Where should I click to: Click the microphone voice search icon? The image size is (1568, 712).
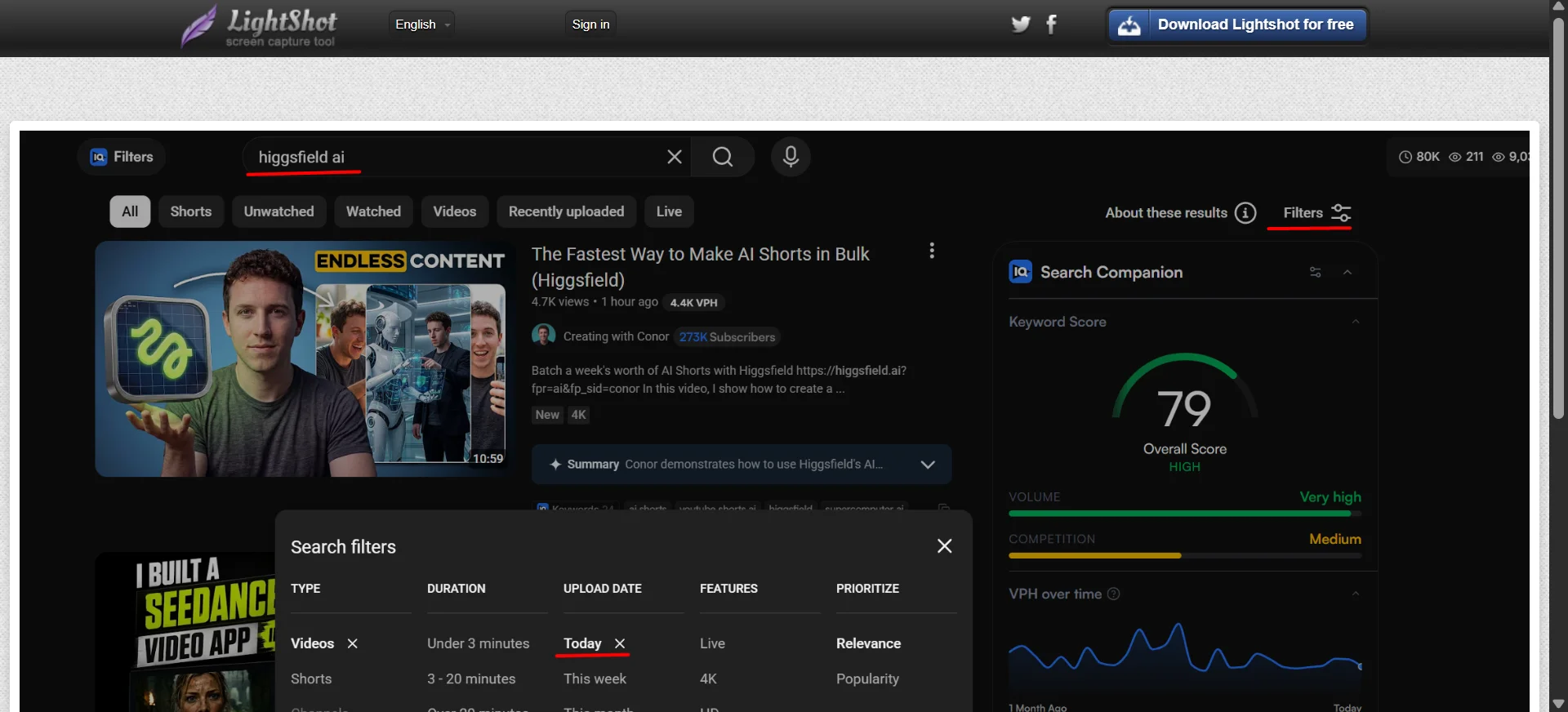tap(791, 157)
